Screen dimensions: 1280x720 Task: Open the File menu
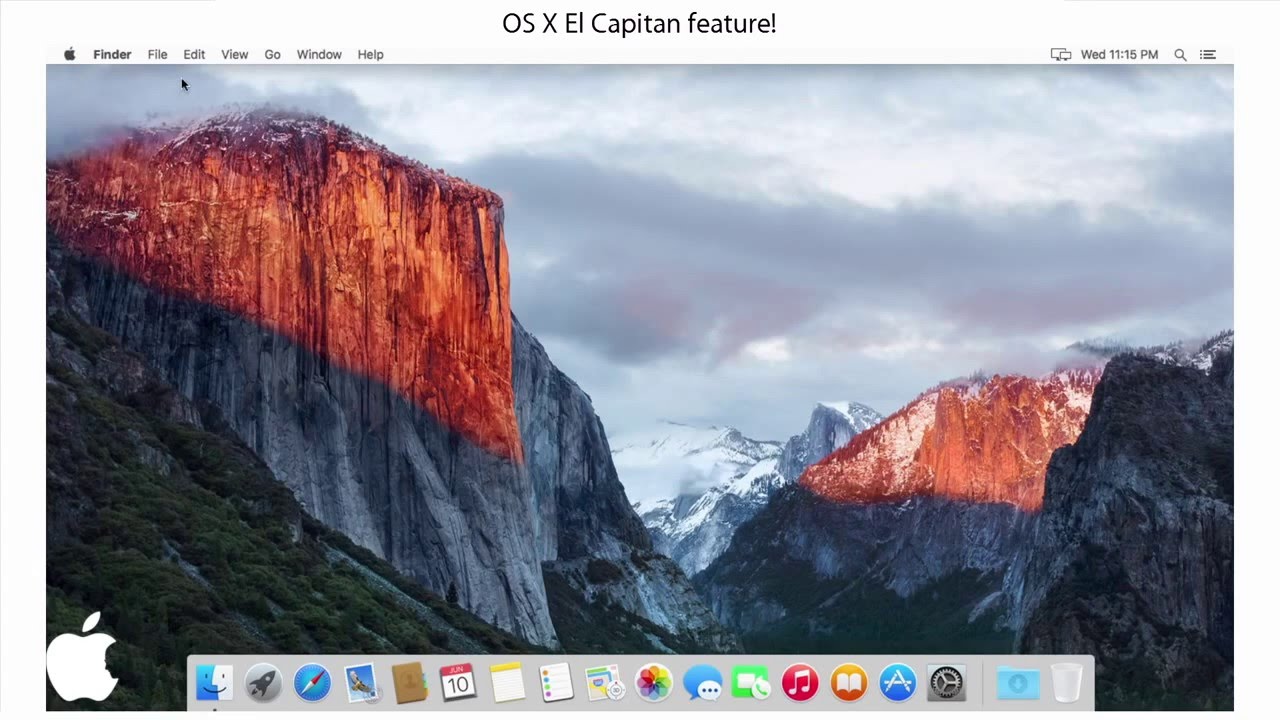(157, 55)
